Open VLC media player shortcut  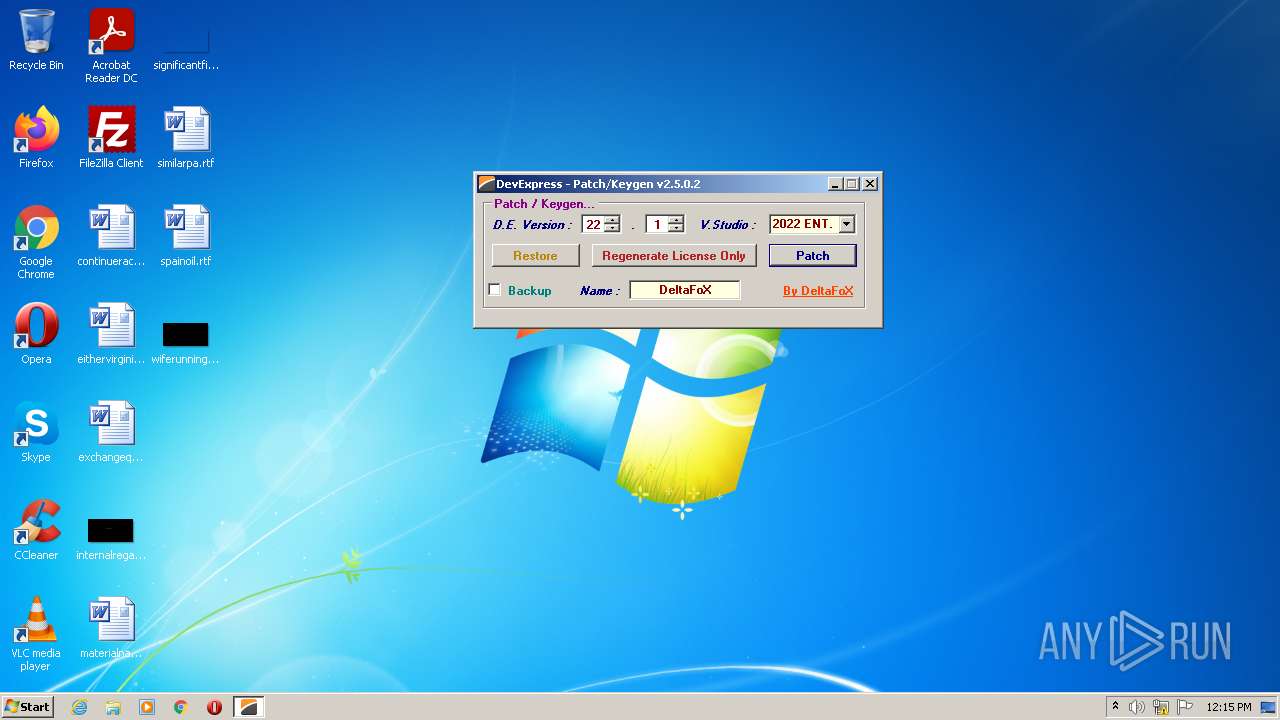(x=36, y=634)
